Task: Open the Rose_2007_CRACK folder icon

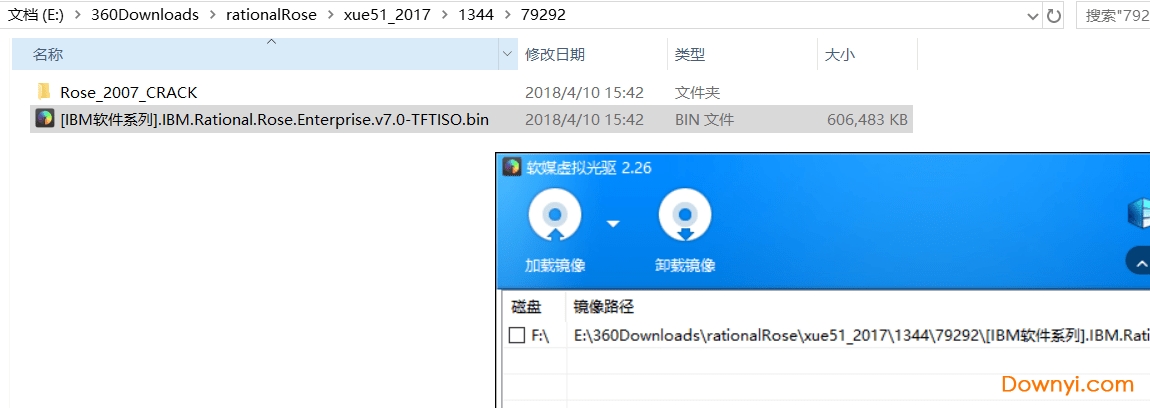Action: 45,92
